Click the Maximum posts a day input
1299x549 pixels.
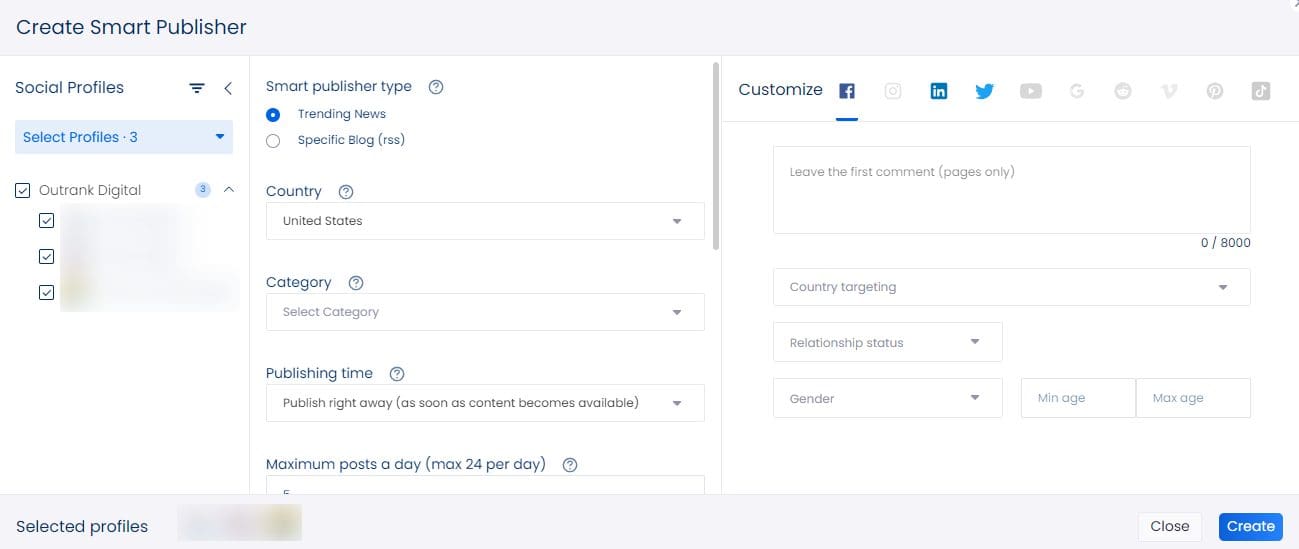tap(485, 486)
